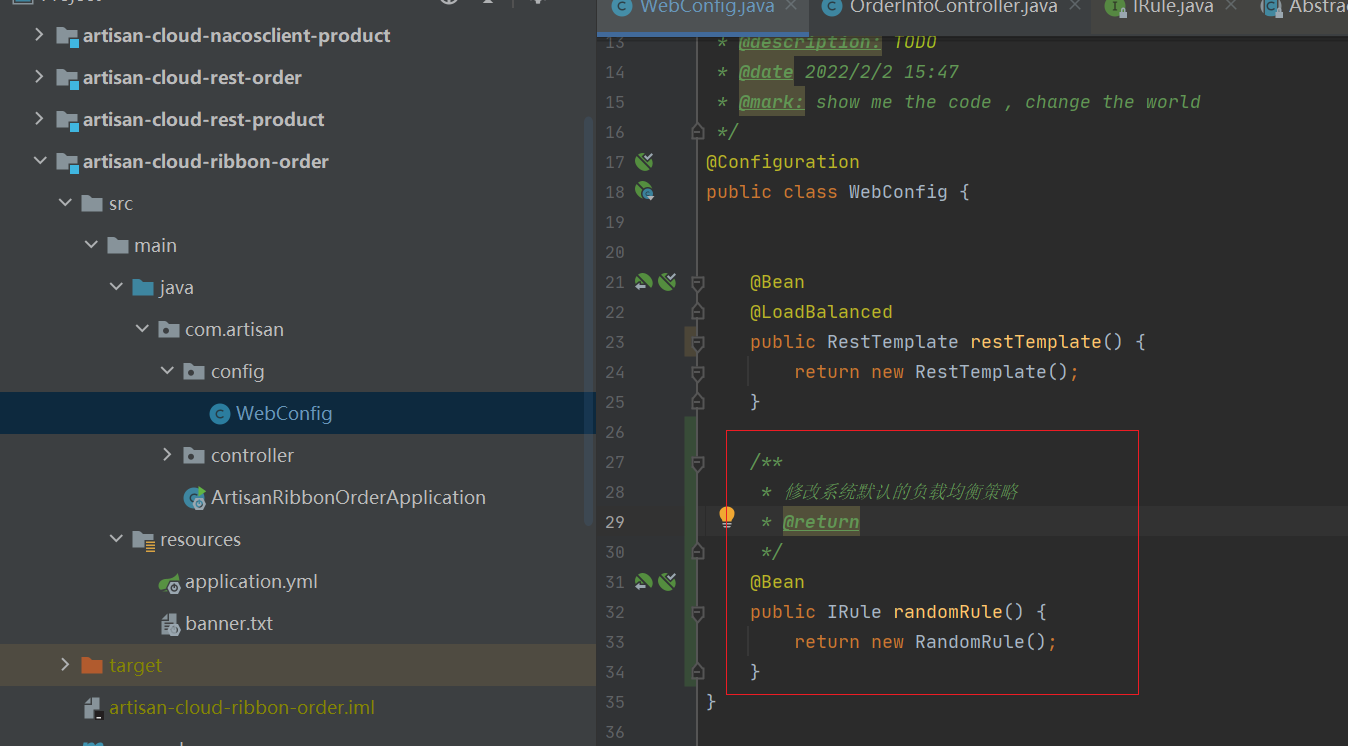The image size is (1348, 746).
Task: Toggle the code fold marker on line 34
Action: coord(697,672)
